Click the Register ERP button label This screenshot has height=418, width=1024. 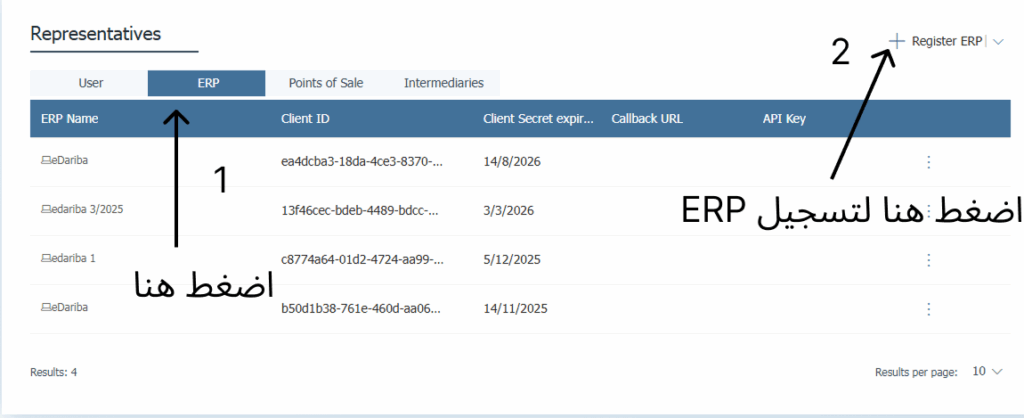pyautogui.click(x=946, y=41)
